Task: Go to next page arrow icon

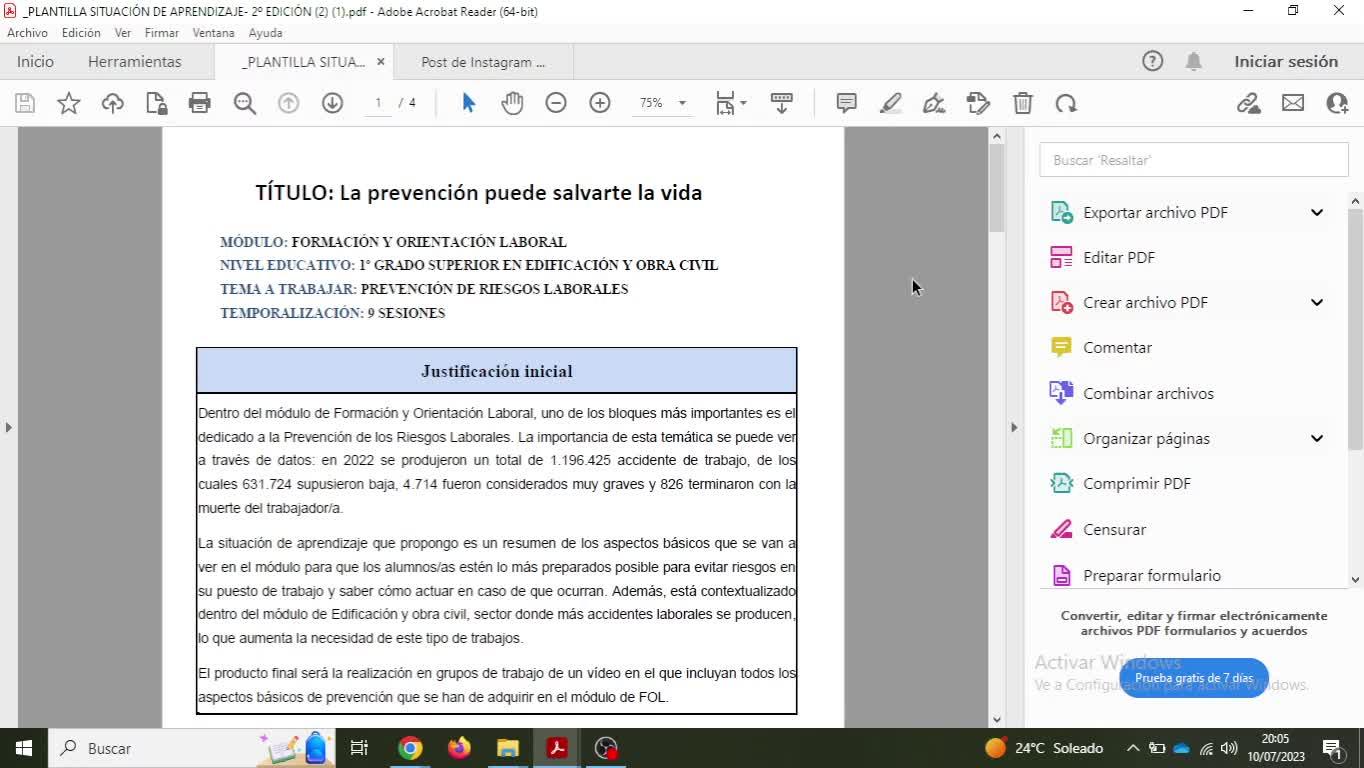Action: (x=332, y=103)
